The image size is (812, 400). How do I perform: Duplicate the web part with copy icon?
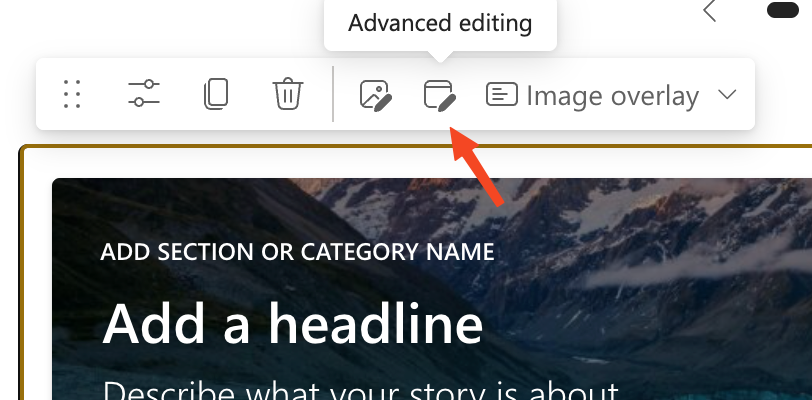pos(215,95)
